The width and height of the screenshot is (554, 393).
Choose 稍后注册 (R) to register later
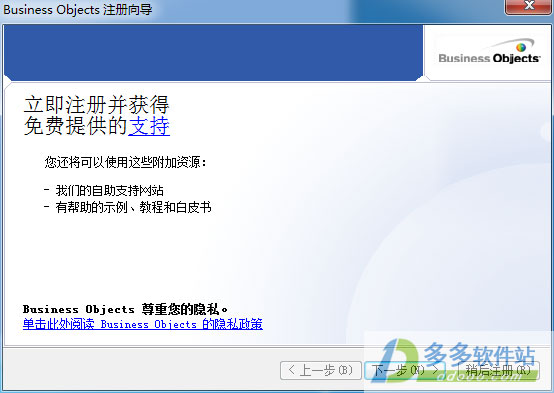[498, 370]
